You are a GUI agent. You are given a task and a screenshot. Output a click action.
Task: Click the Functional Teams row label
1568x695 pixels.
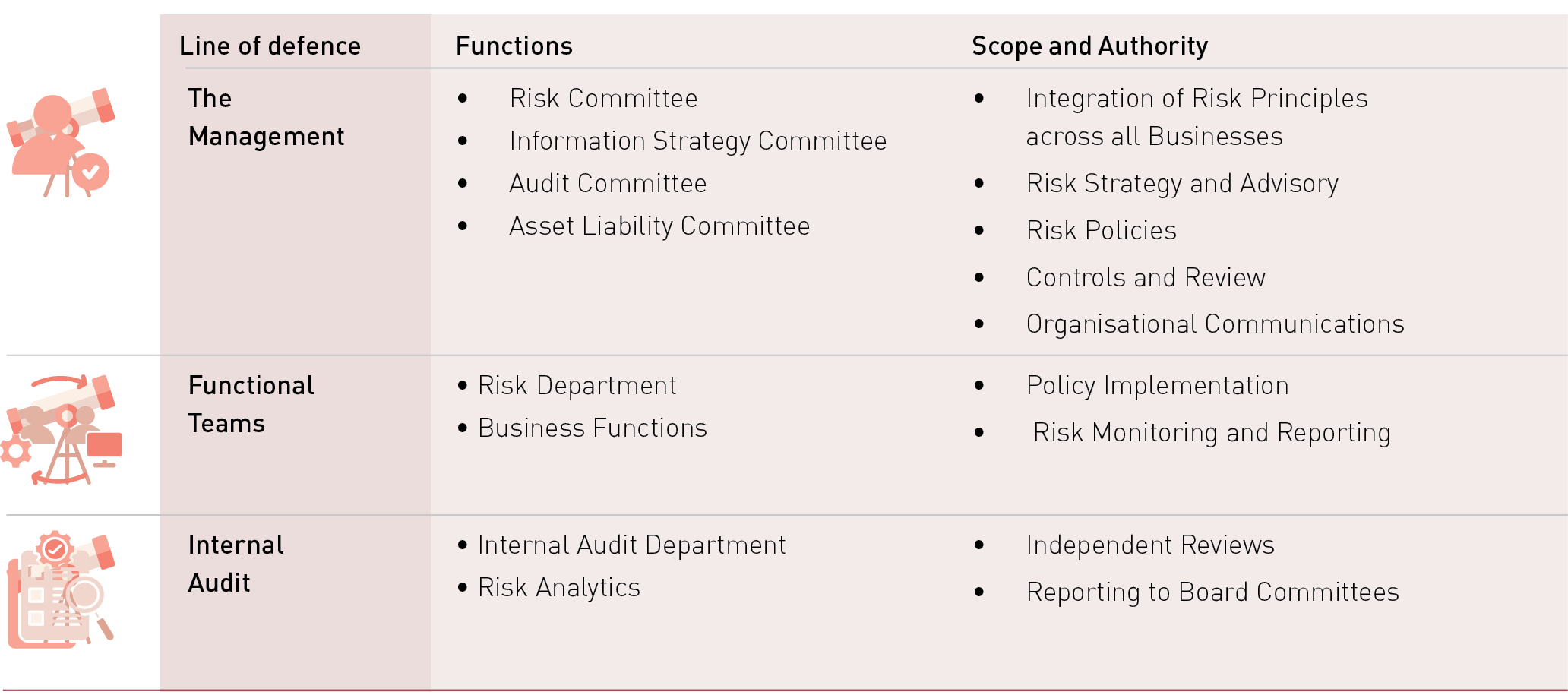251,404
